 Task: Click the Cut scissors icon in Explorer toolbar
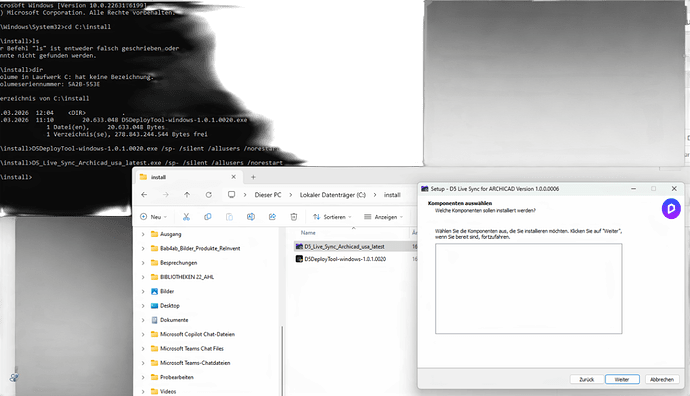tap(186, 216)
